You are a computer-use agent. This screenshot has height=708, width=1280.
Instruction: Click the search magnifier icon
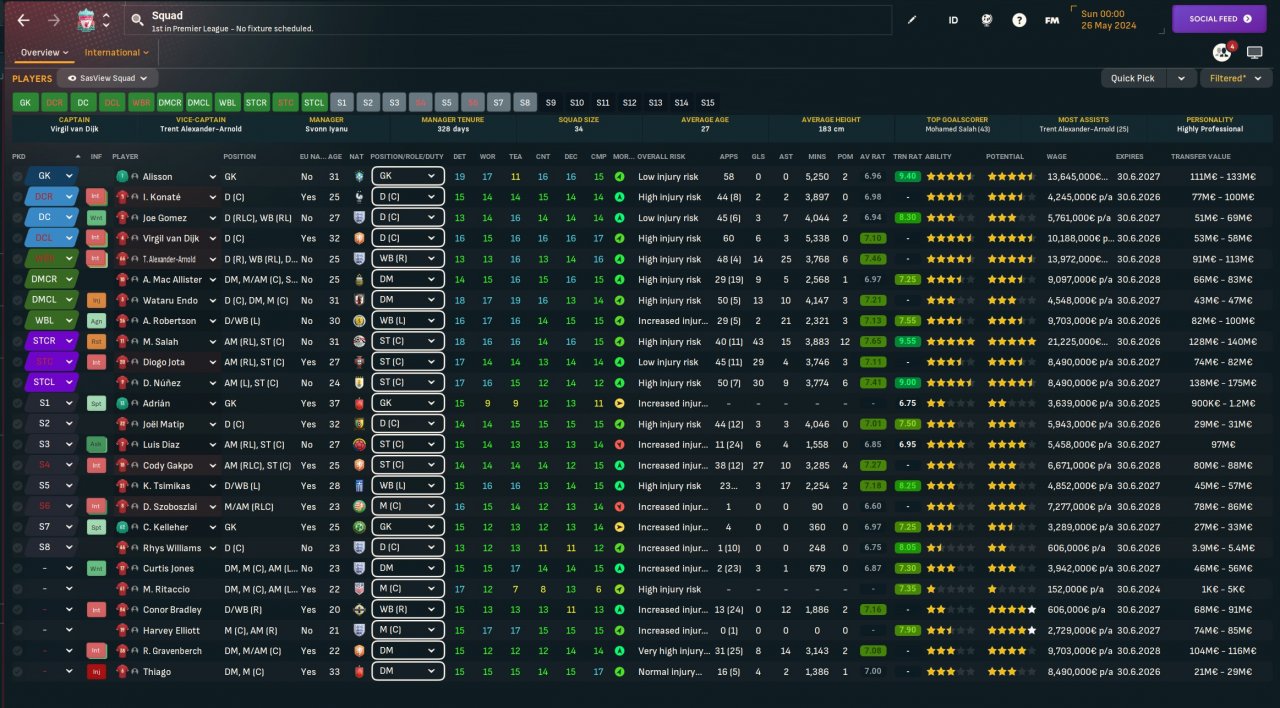click(x=137, y=20)
